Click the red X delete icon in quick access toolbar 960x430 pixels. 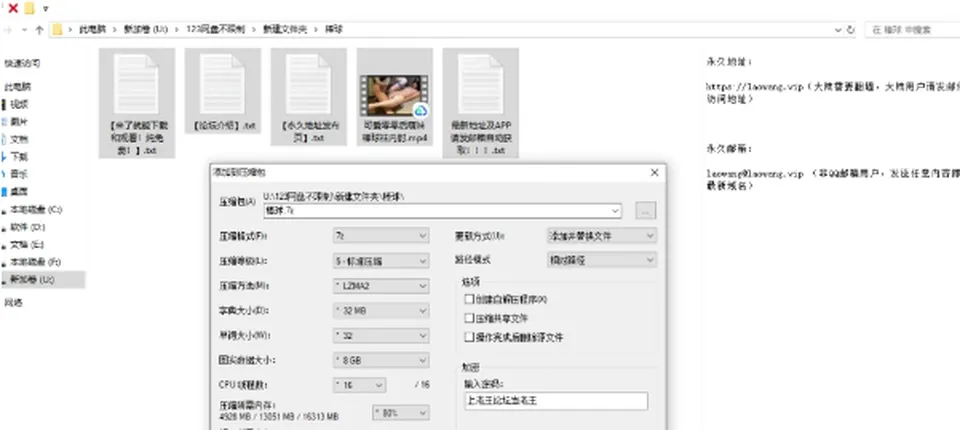point(13,8)
